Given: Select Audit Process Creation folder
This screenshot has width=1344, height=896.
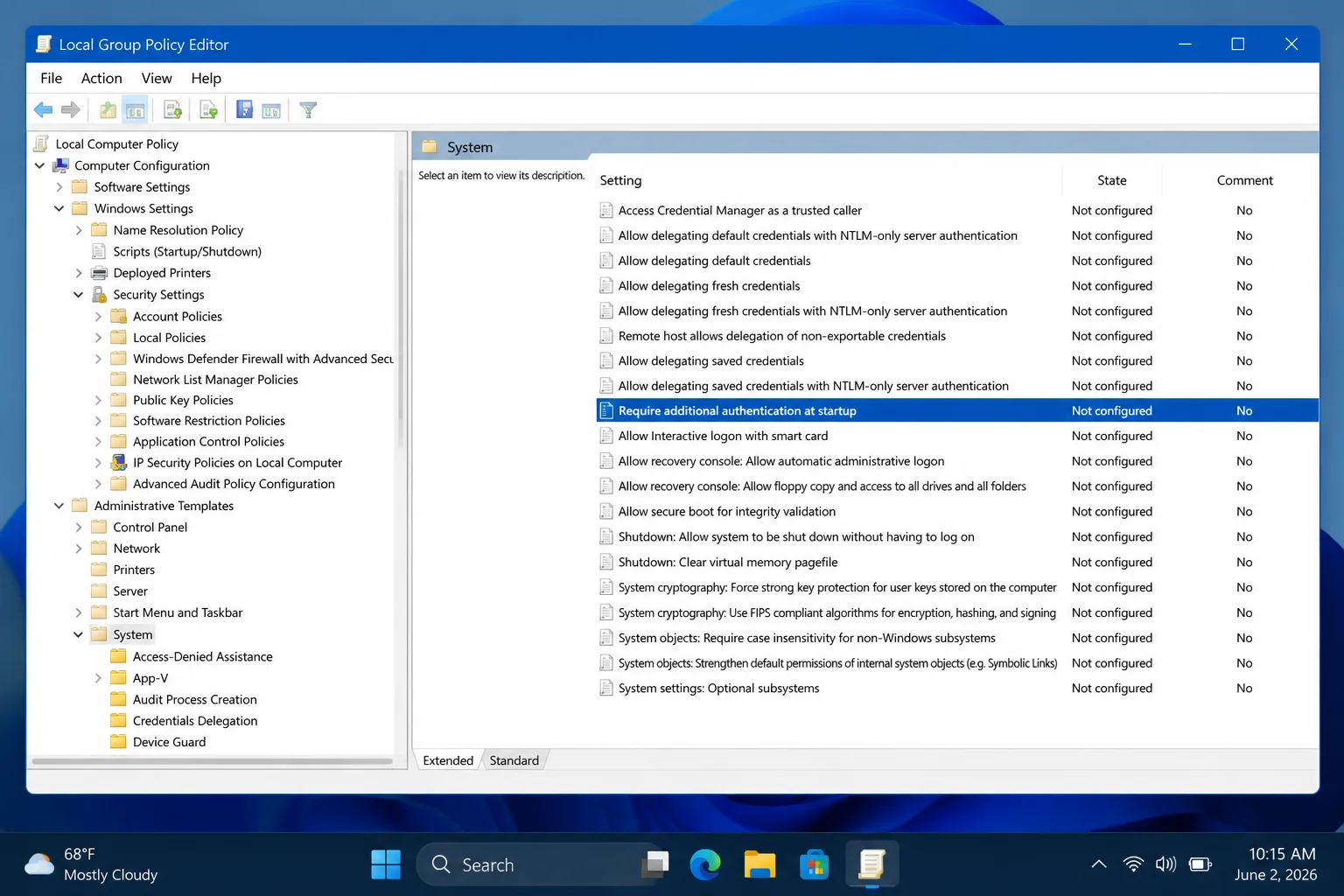Looking at the screenshot, I should pos(194,700).
